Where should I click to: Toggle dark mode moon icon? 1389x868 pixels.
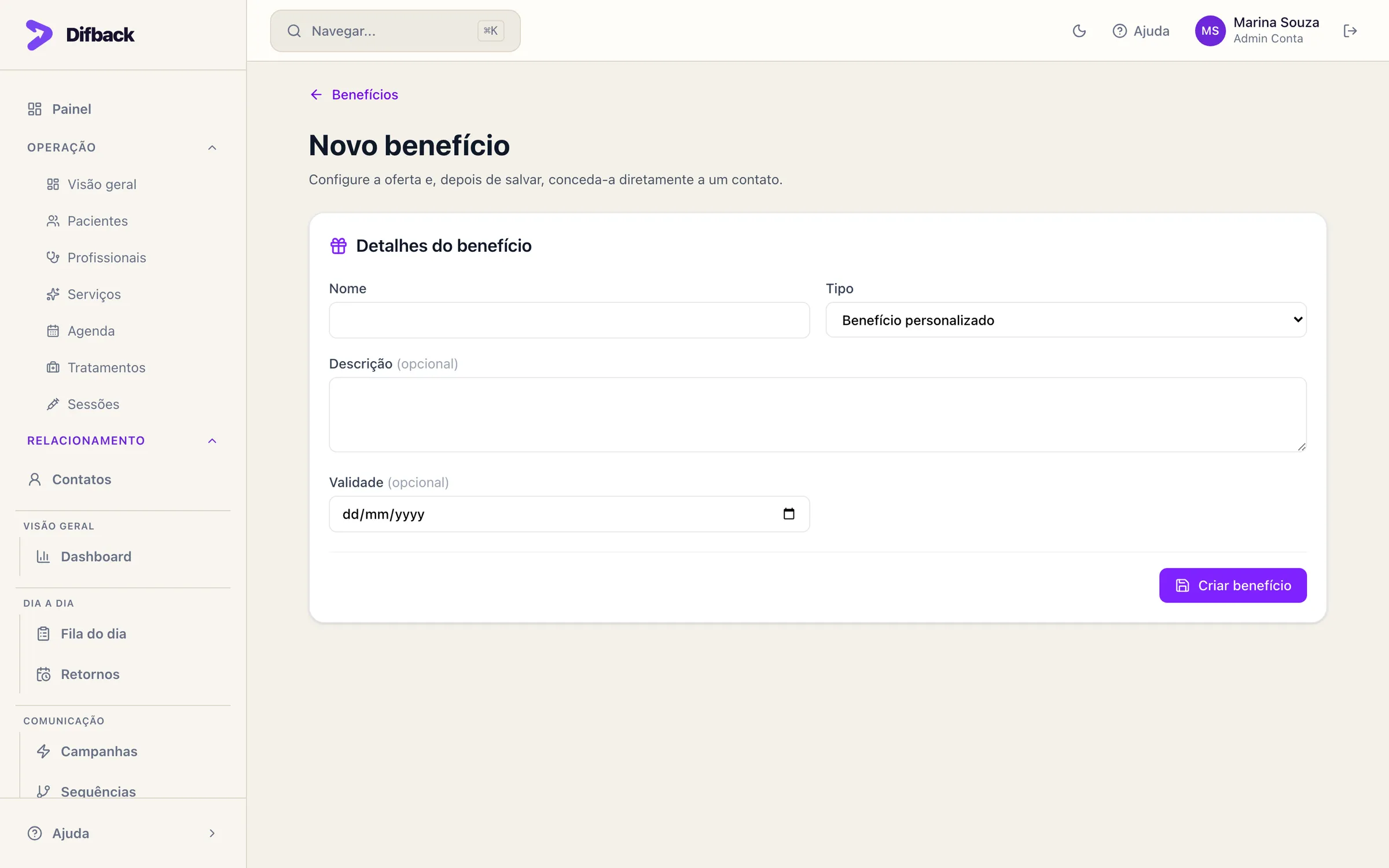[1079, 31]
